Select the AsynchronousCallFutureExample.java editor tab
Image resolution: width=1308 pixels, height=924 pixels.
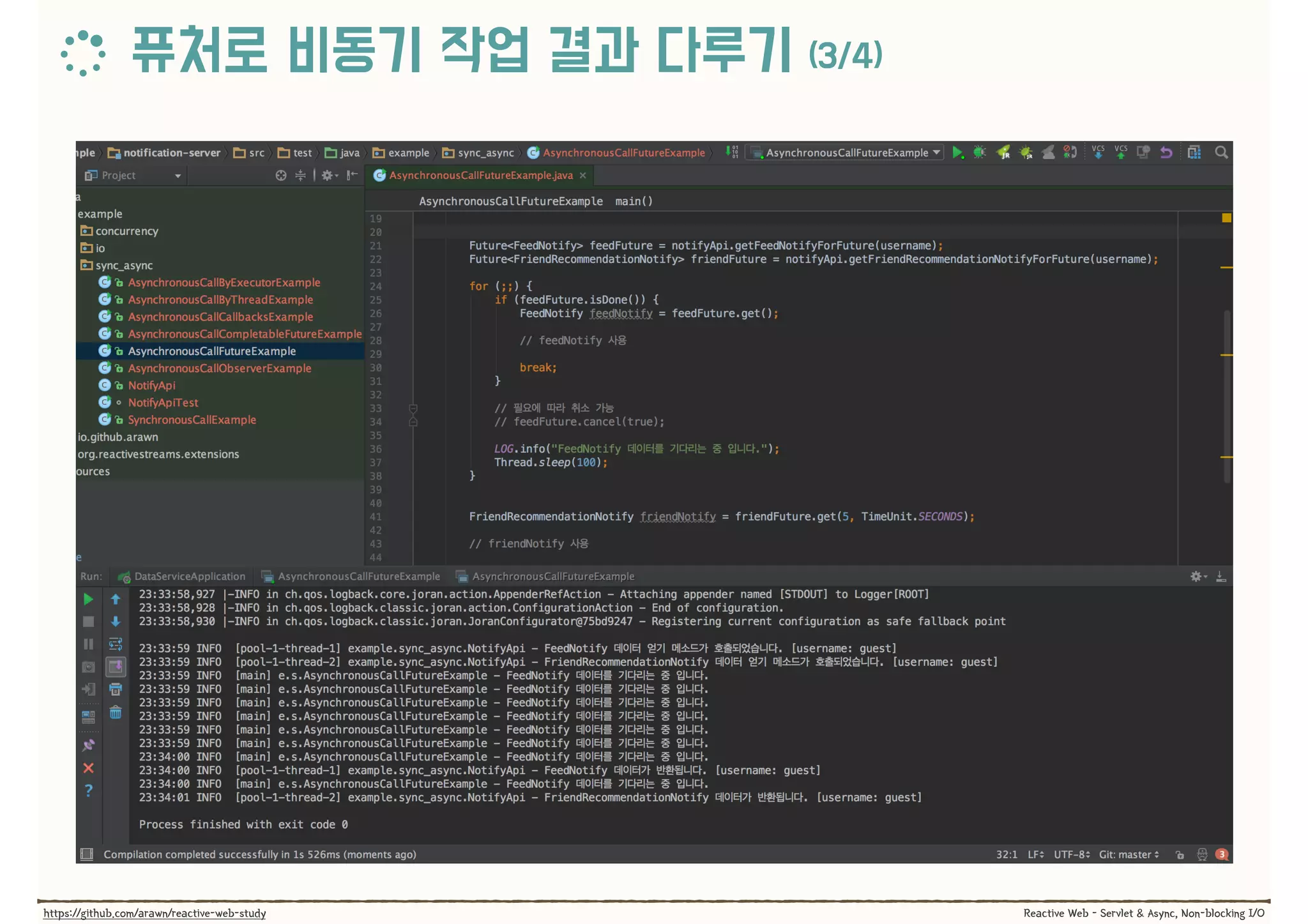(x=480, y=176)
